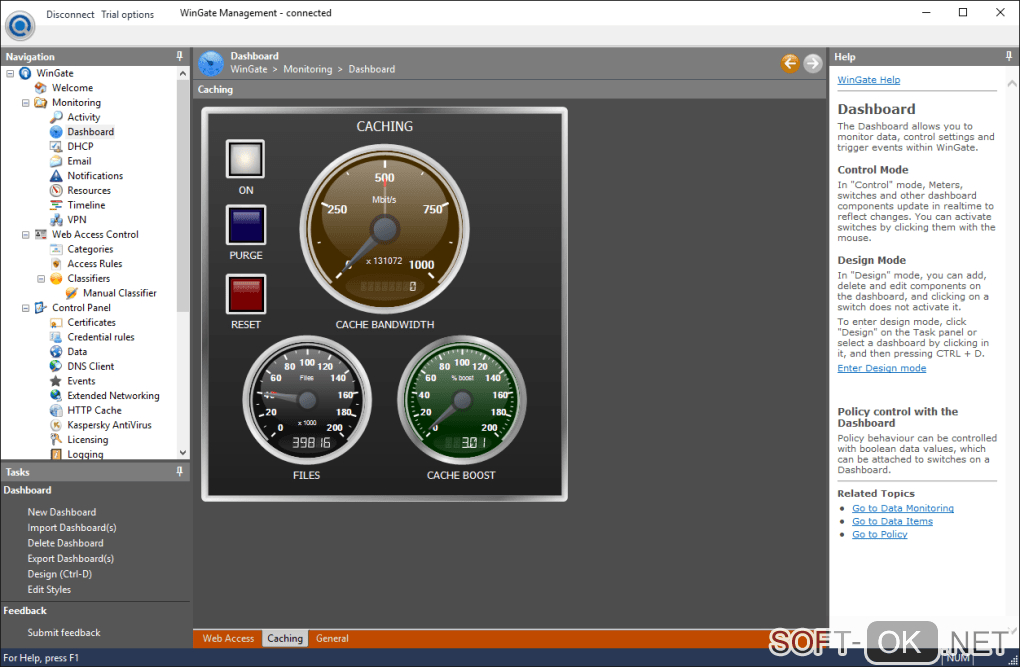Click the Files gauge dial
Screen dimensions: 1020x667
(306, 400)
